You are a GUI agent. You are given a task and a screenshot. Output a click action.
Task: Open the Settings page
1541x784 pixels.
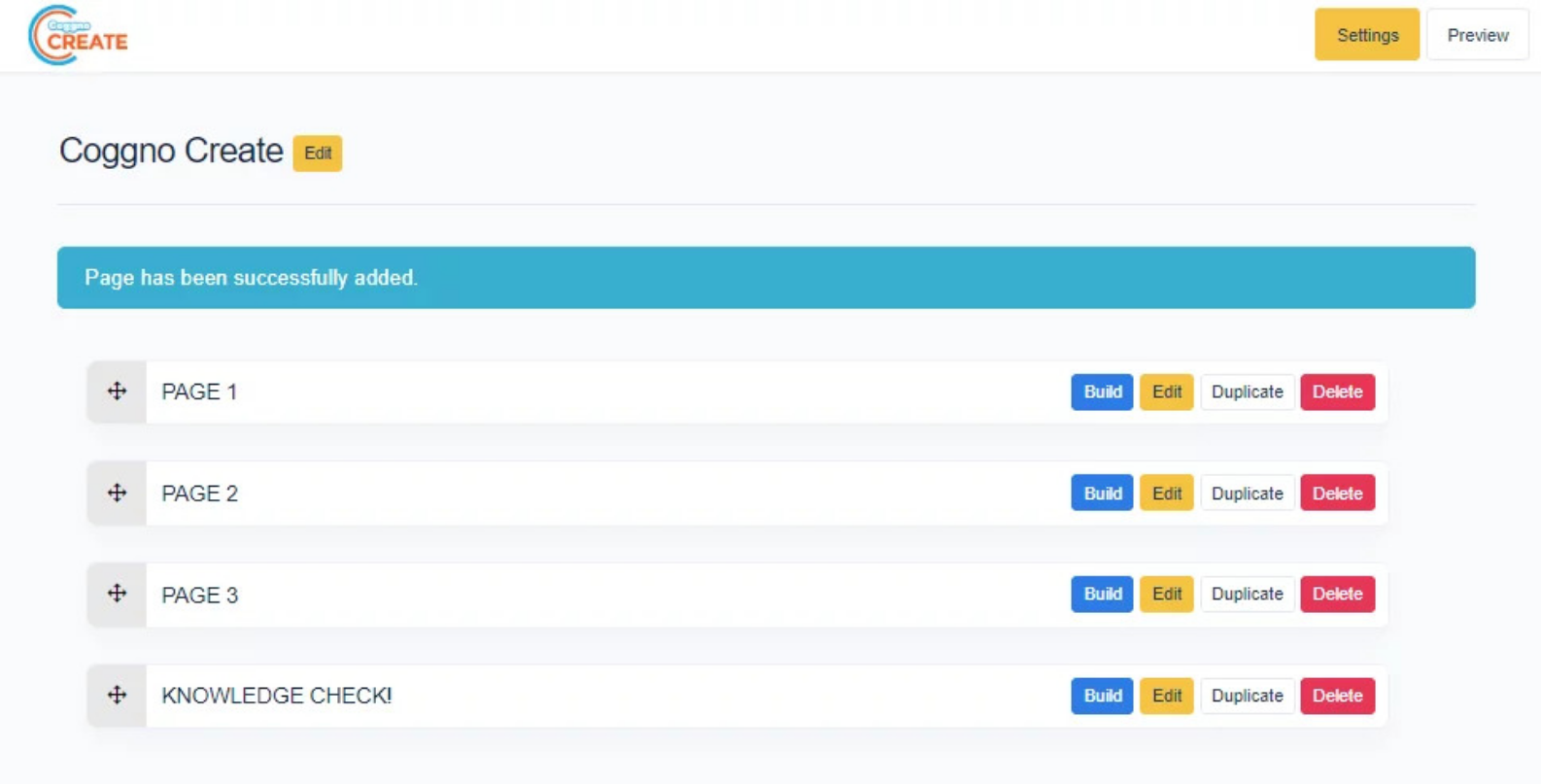click(1366, 35)
